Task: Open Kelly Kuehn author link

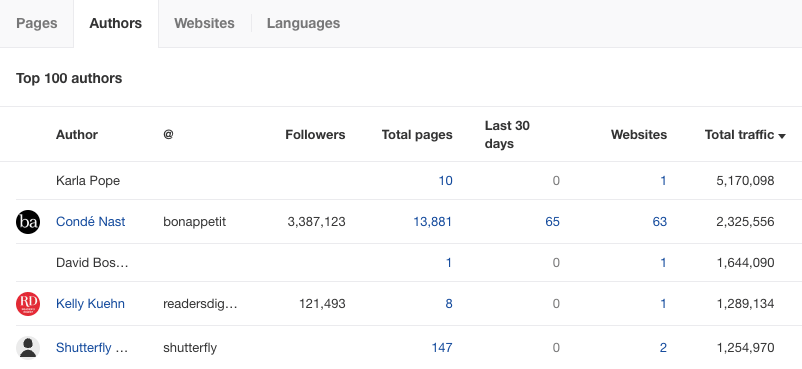Action: (x=90, y=303)
